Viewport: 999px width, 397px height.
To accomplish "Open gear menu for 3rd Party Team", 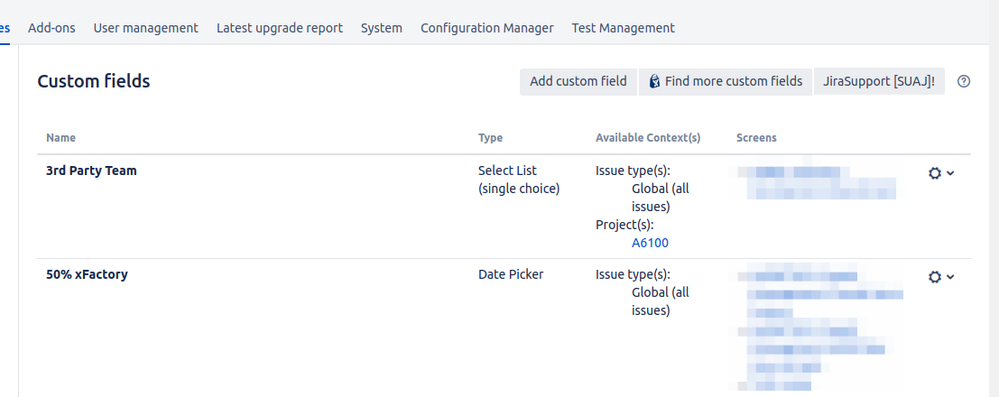I will 935,173.
